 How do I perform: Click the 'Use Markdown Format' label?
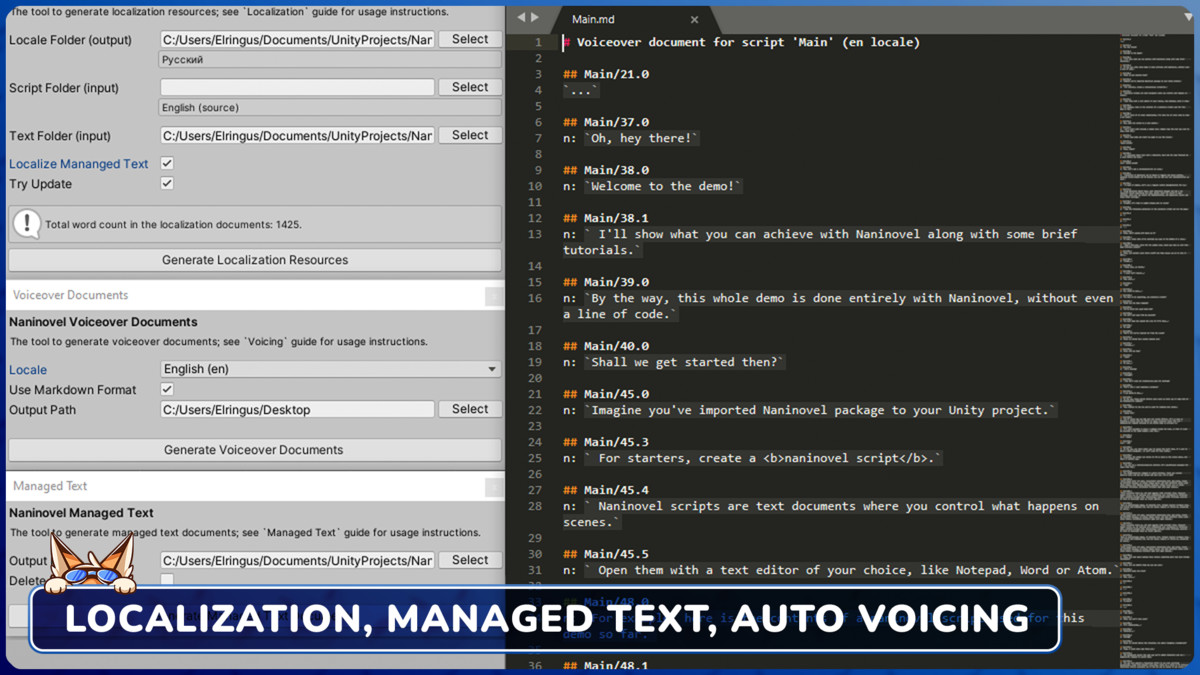(73, 389)
